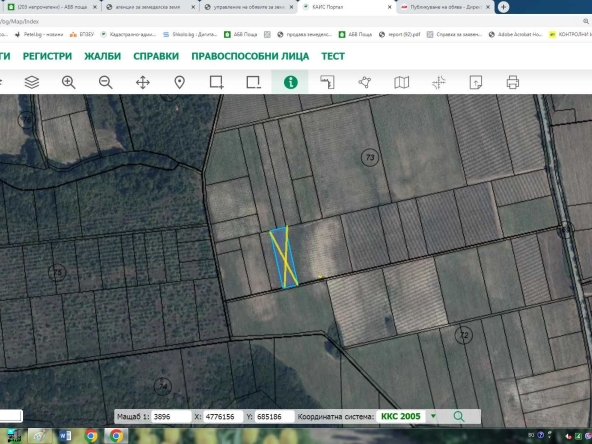Switch to Публикуване на обява tab
The height and width of the screenshot is (444, 592).
tap(445, 7)
